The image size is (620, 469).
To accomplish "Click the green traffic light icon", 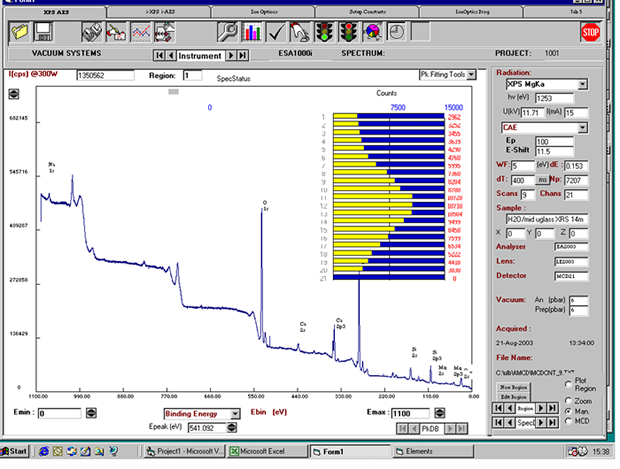I will pyautogui.click(x=325, y=32).
